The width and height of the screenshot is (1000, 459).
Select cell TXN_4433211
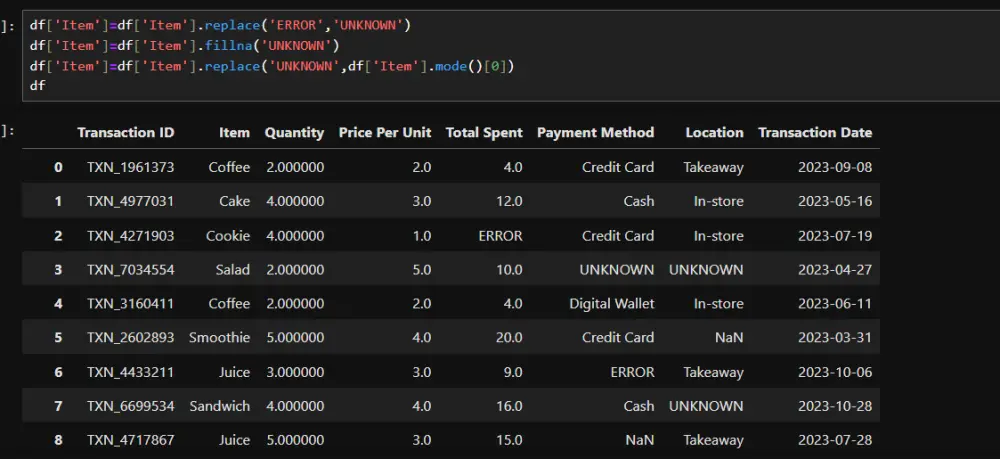pos(131,372)
